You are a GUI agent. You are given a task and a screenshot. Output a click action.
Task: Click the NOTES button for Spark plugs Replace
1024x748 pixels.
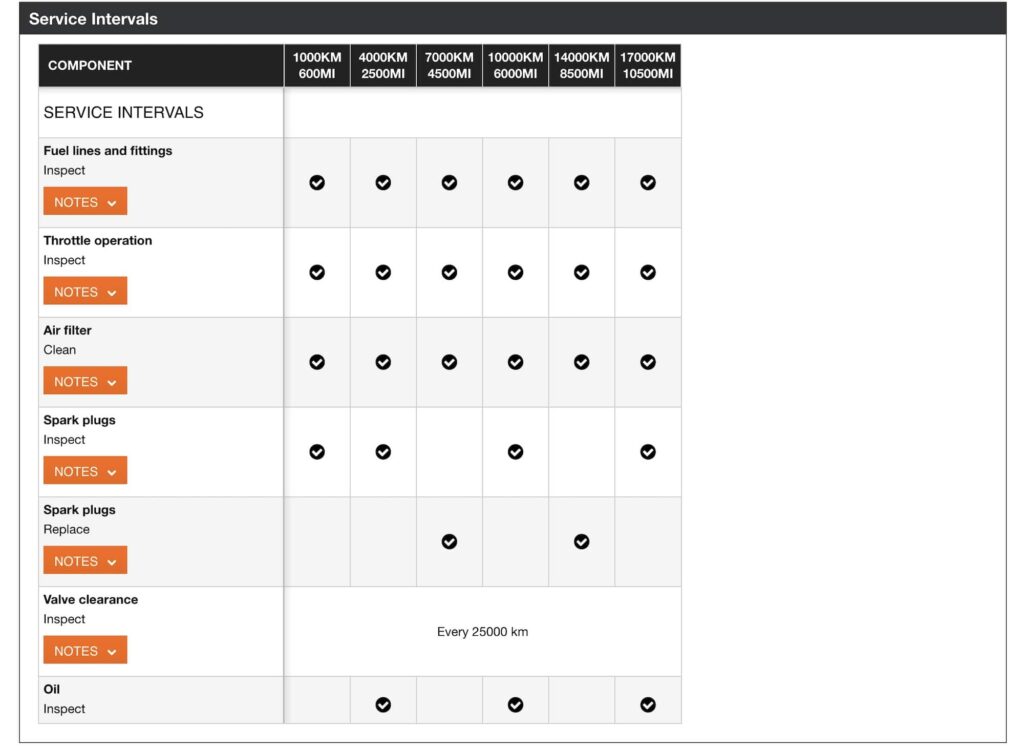(85, 560)
